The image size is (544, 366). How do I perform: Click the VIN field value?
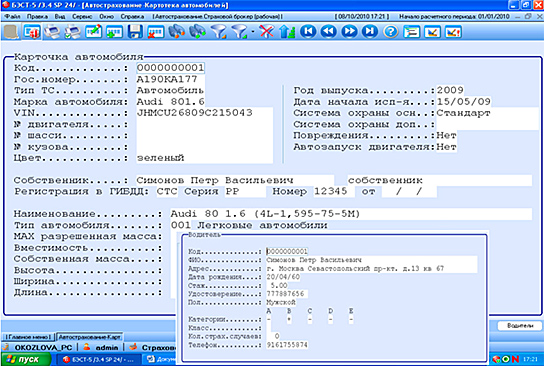204,113
